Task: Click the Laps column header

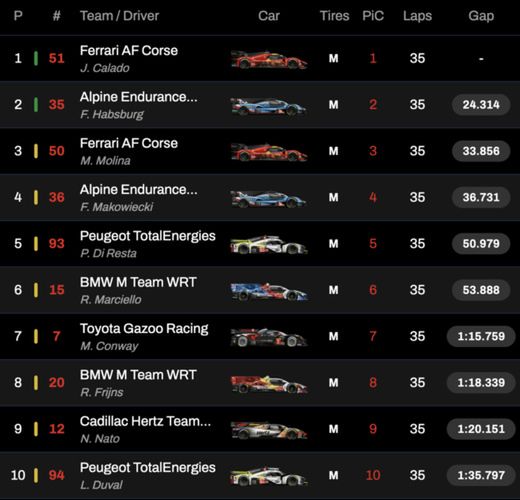Action: tap(417, 16)
